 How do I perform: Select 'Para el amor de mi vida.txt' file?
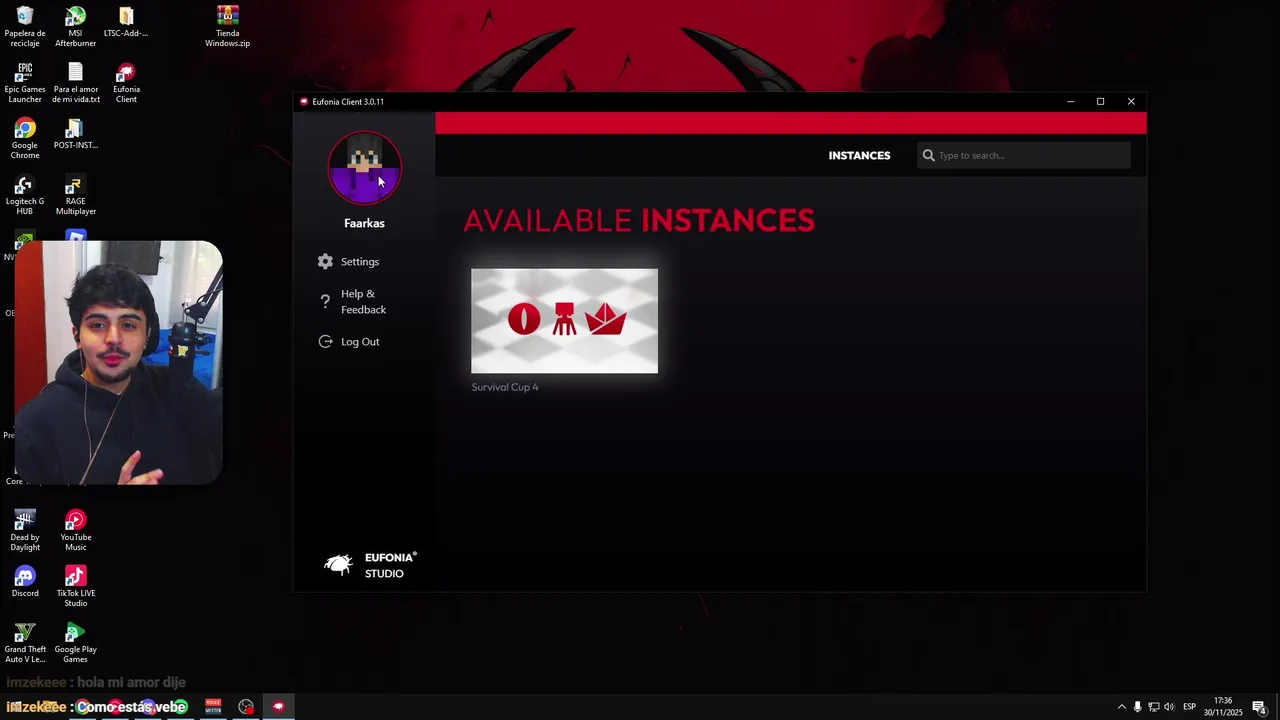point(75,83)
